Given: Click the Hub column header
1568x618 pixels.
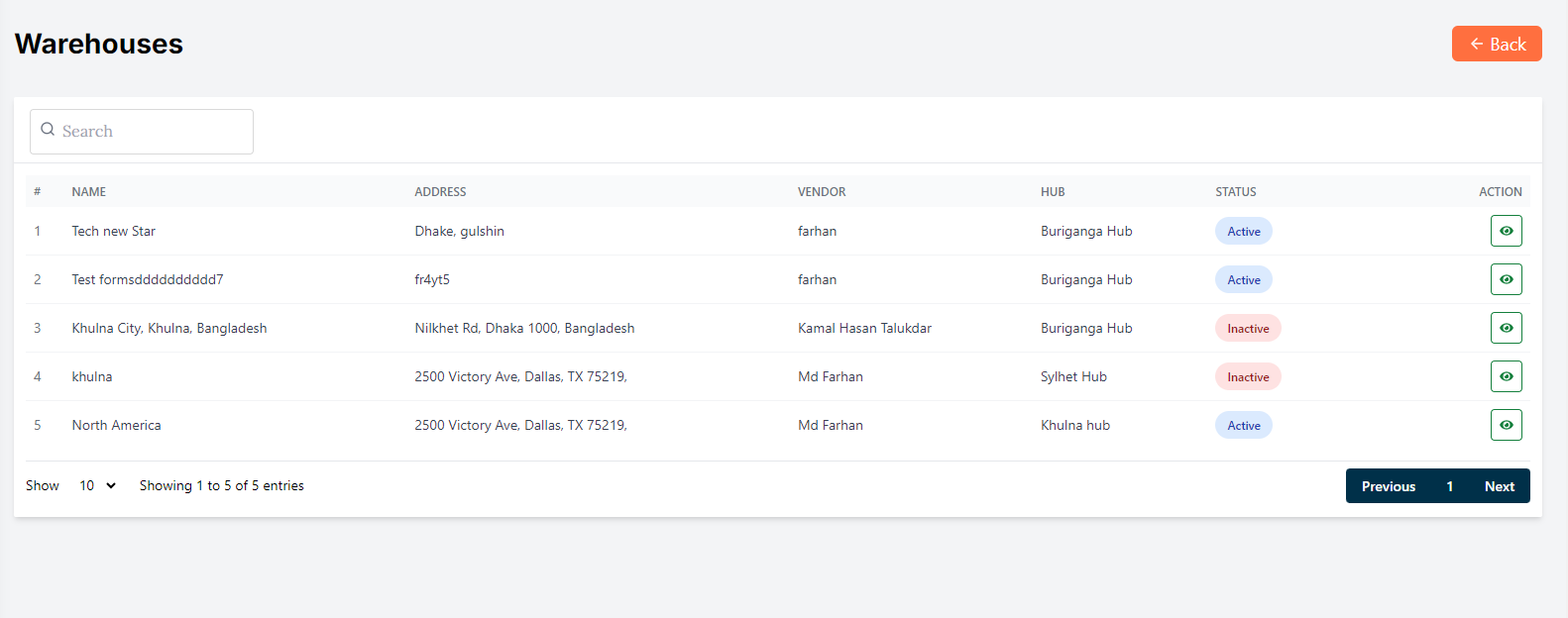Looking at the screenshot, I should point(1053,192).
